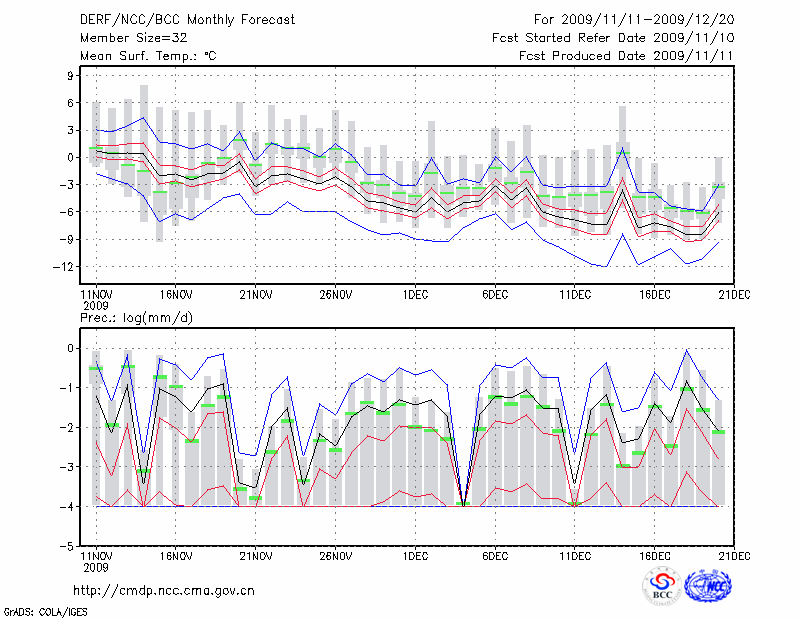Click the Member Size=32 label
Viewport: 800px width, 618px height.
(127, 38)
